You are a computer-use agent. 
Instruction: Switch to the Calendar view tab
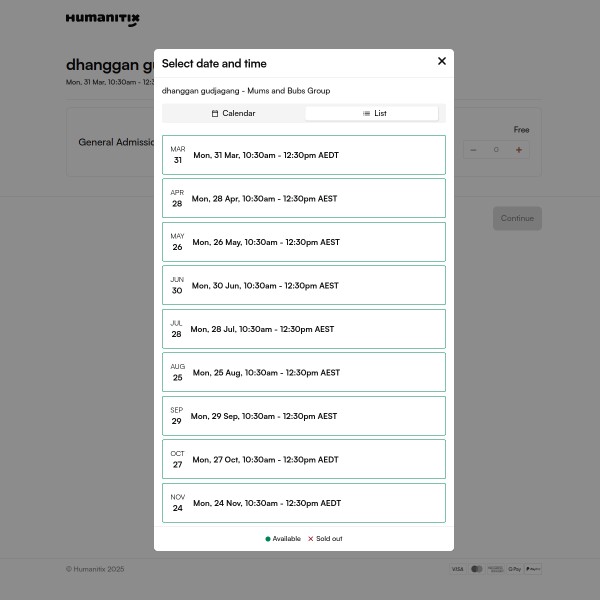pyautogui.click(x=234, y=114)
